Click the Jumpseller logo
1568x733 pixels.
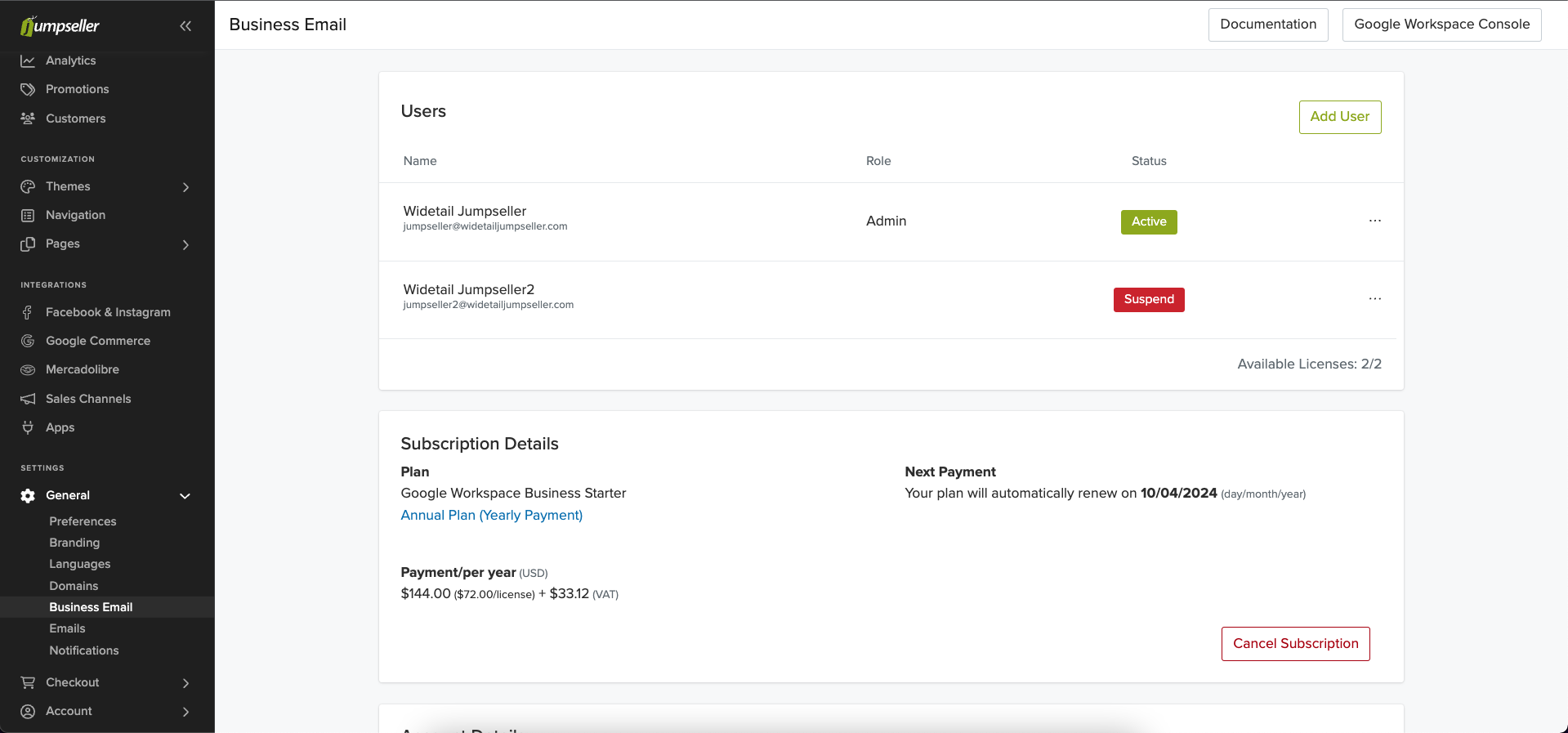[60, 26]
